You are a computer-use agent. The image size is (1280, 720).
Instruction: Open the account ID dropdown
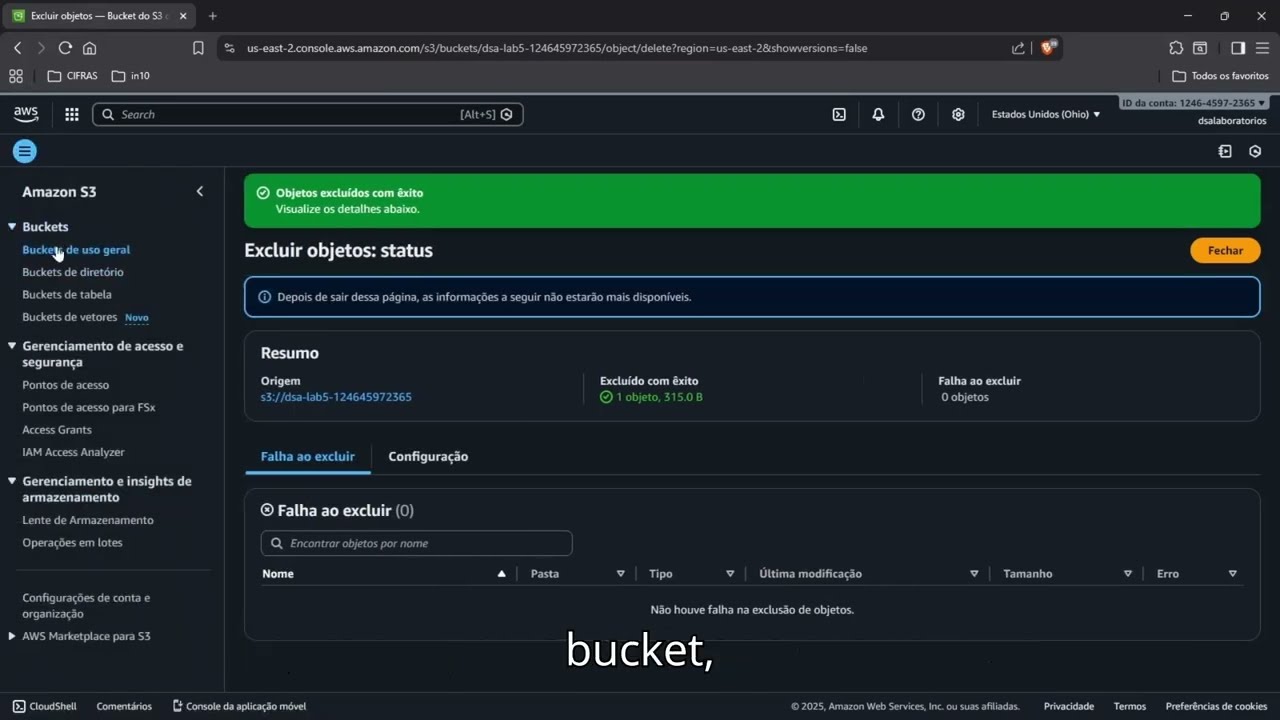[x=1194, y=103]
